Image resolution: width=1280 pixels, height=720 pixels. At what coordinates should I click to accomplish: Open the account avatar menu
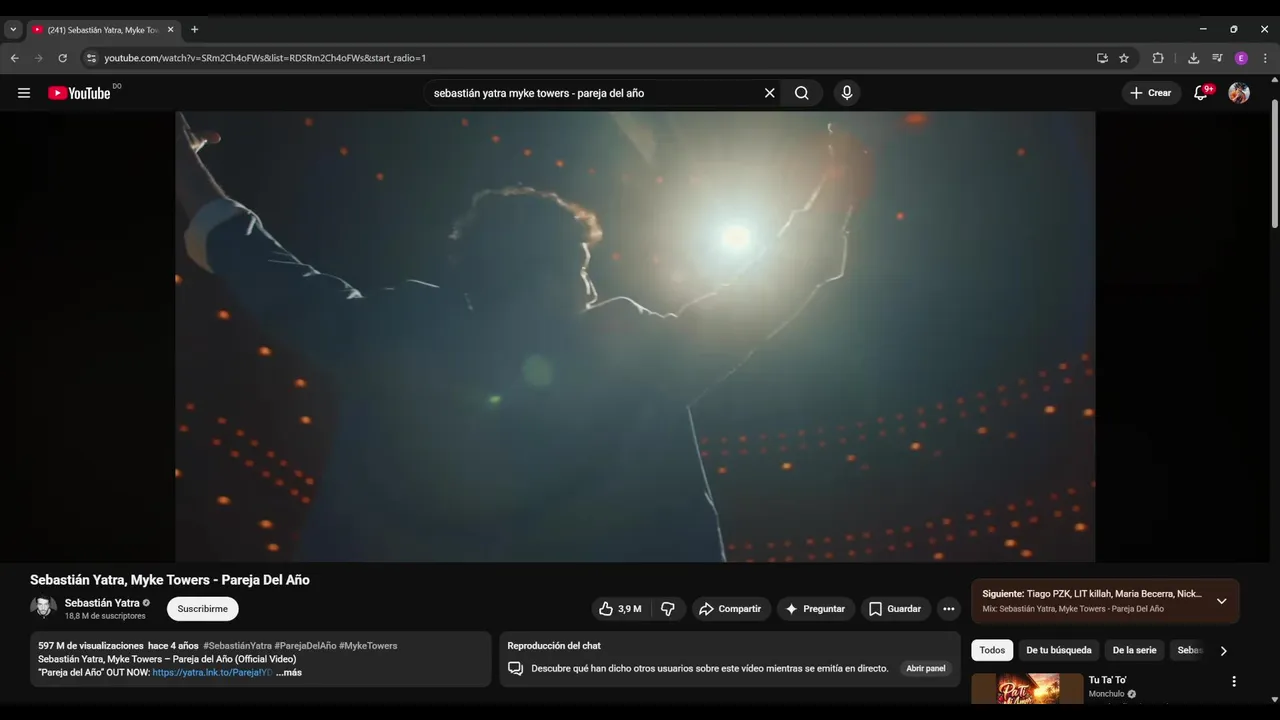[x=1239, y=93]
